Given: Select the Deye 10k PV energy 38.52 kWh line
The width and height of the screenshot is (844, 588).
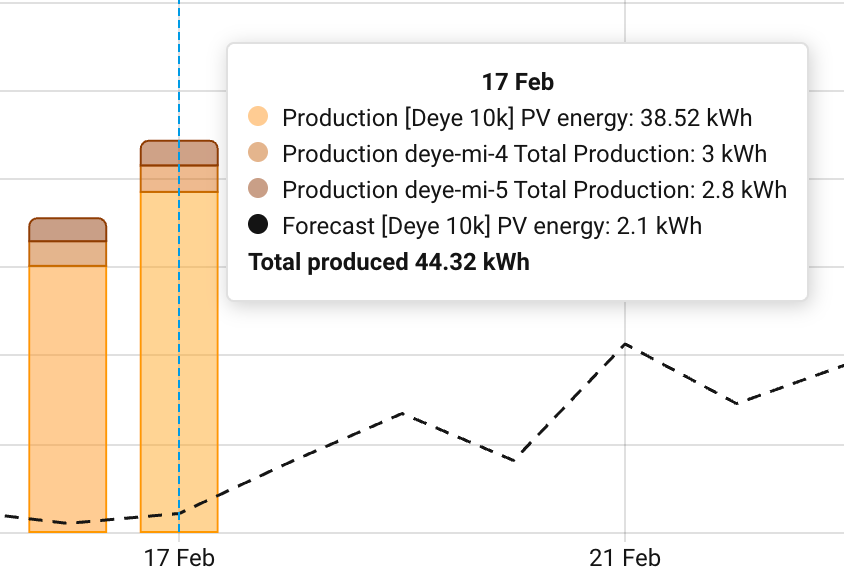Looking at the screenshot, I should [517, 118].
